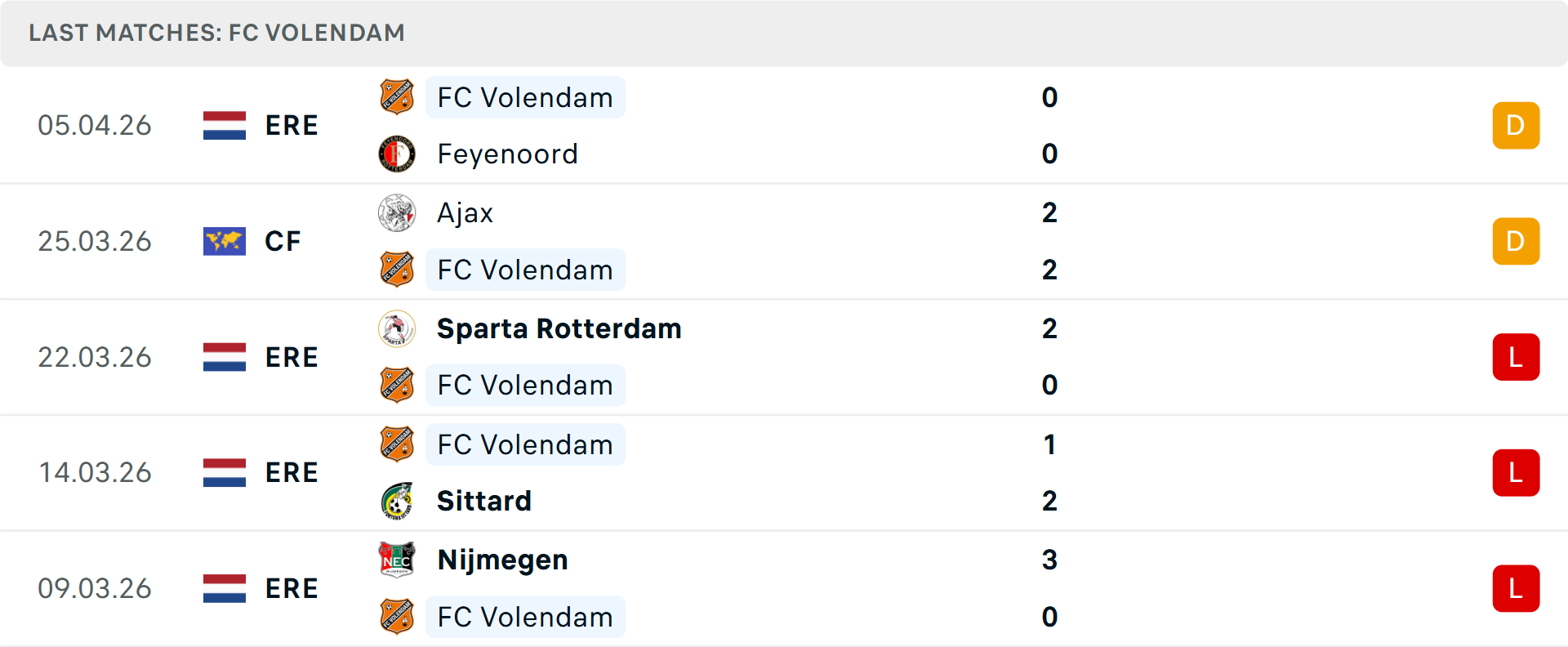The height and width of the screenshot is (647, 1568).
Task: Select the NEC Nijmegen logo
Action: point(397,560)
